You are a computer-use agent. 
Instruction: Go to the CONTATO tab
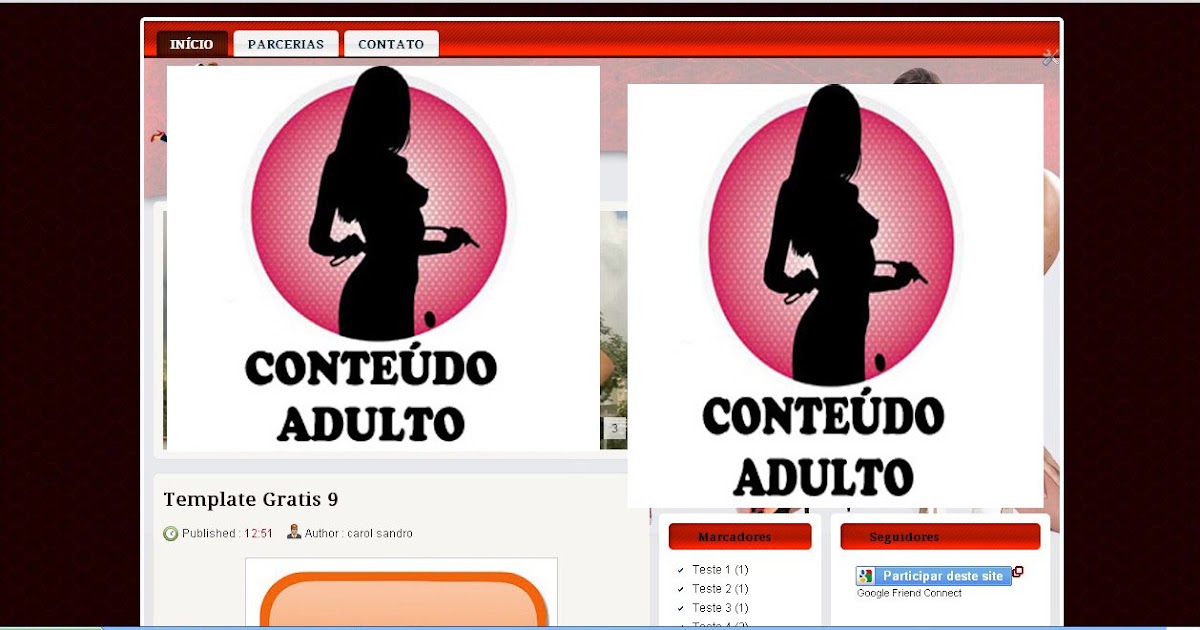pyautogui.click(x=391, y=44)
